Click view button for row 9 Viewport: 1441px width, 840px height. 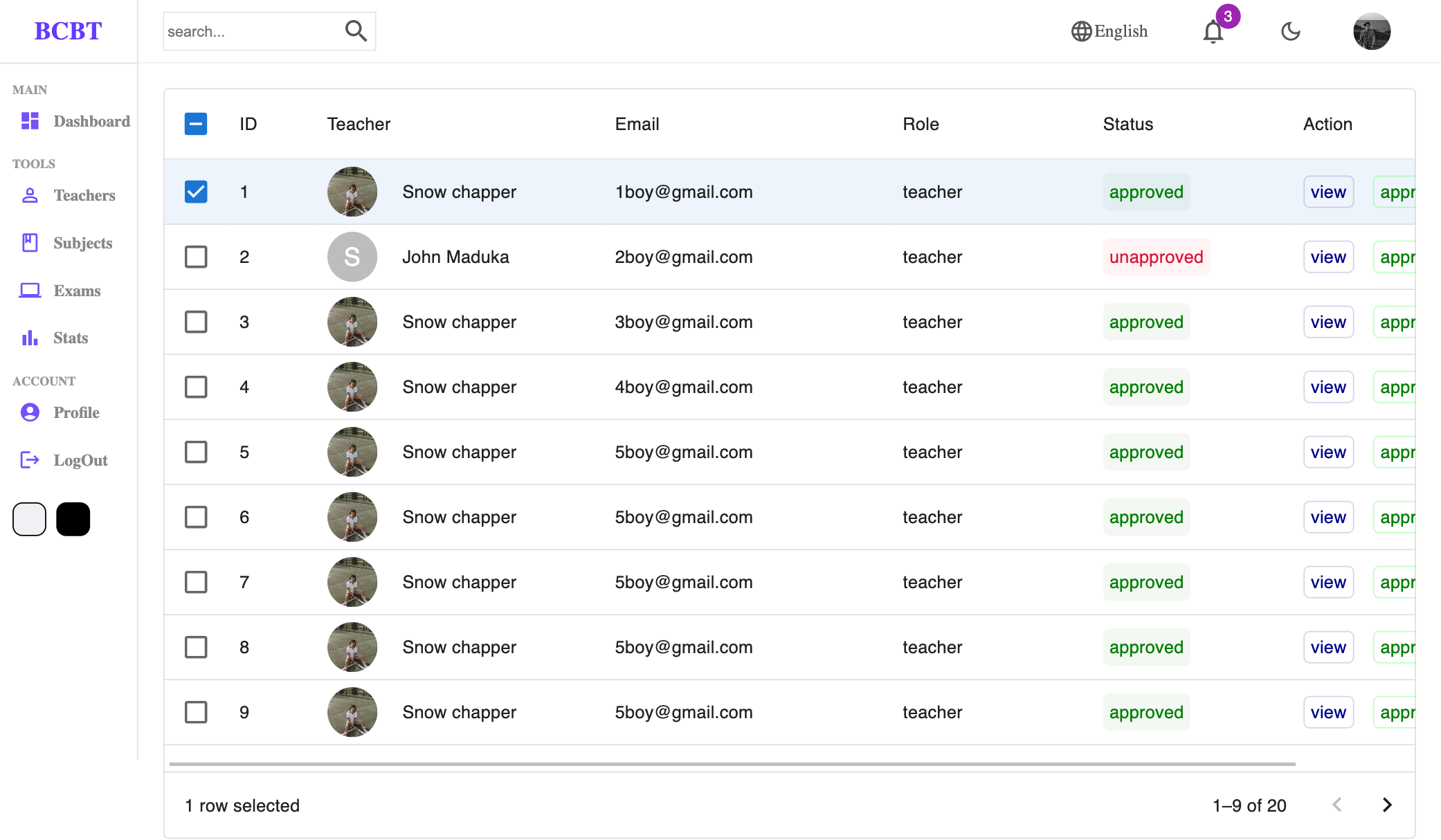click(1327, 712)
